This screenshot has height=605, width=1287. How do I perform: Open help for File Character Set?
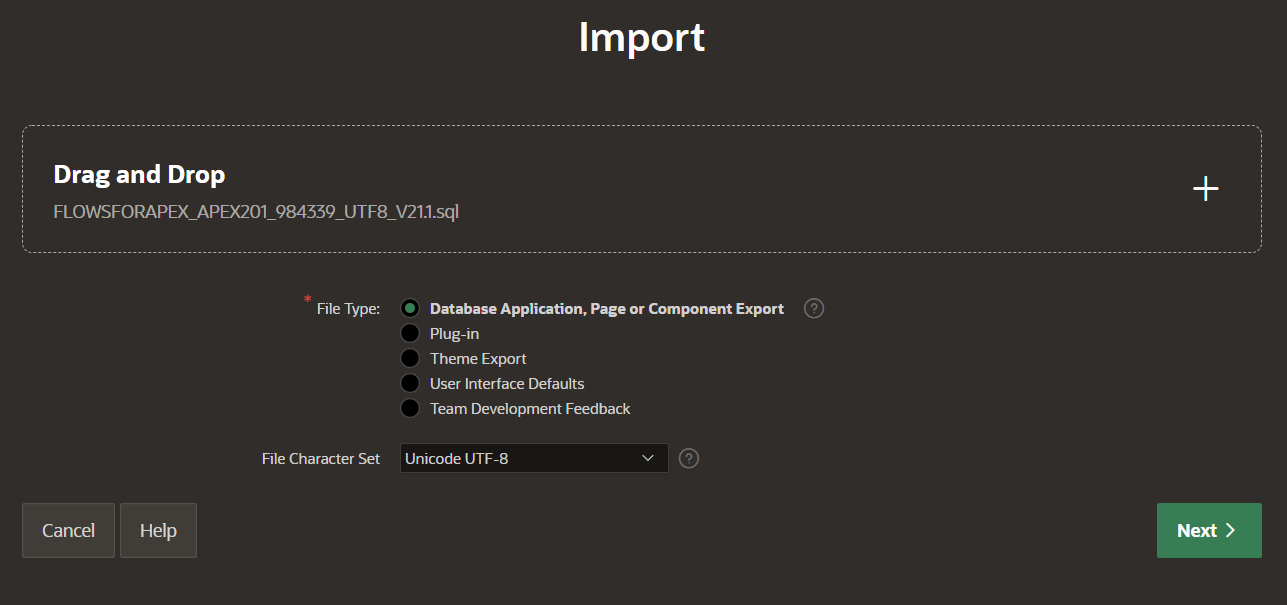point(689,458)
